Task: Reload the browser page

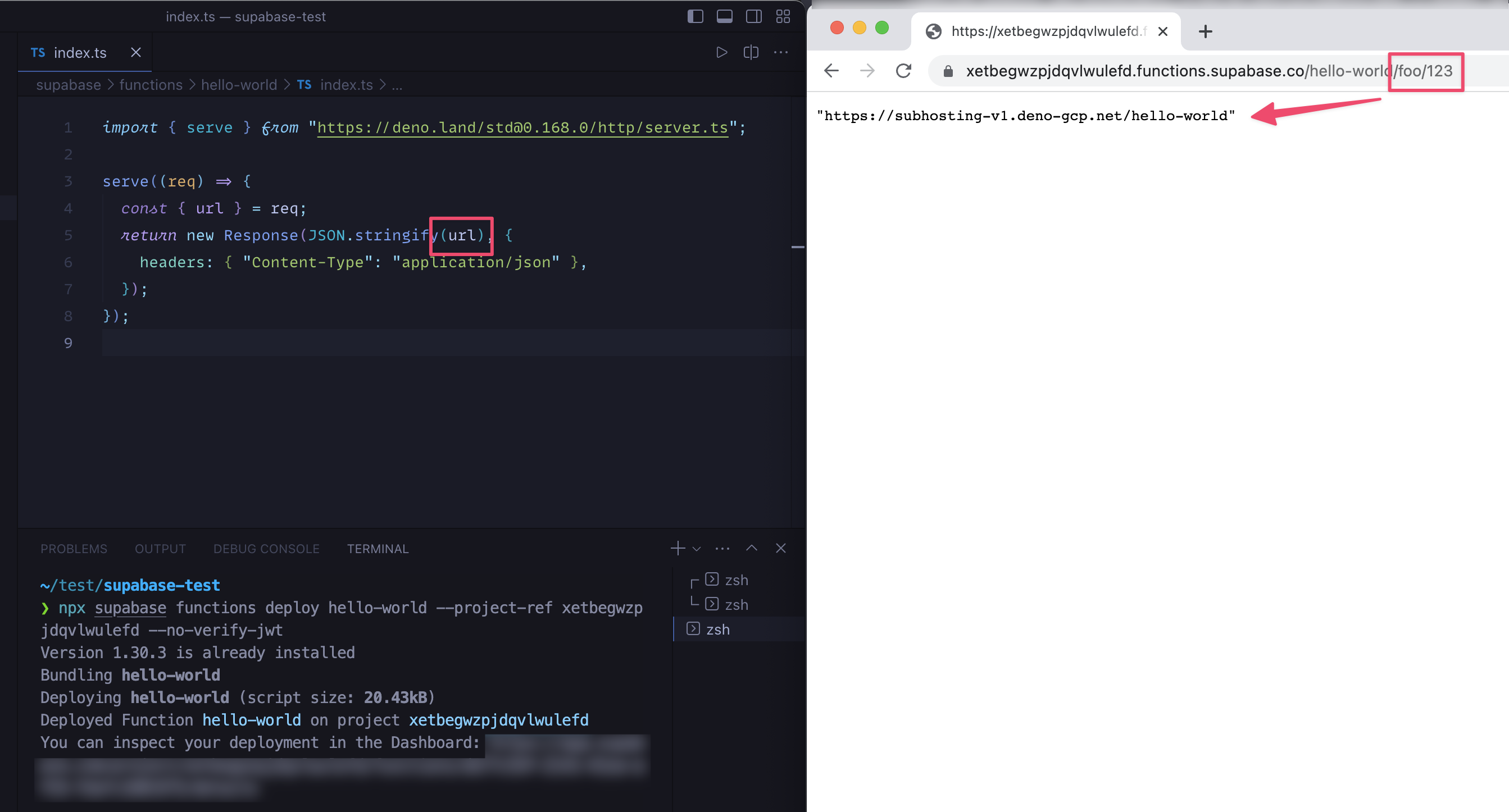Action: click(903, 70)
